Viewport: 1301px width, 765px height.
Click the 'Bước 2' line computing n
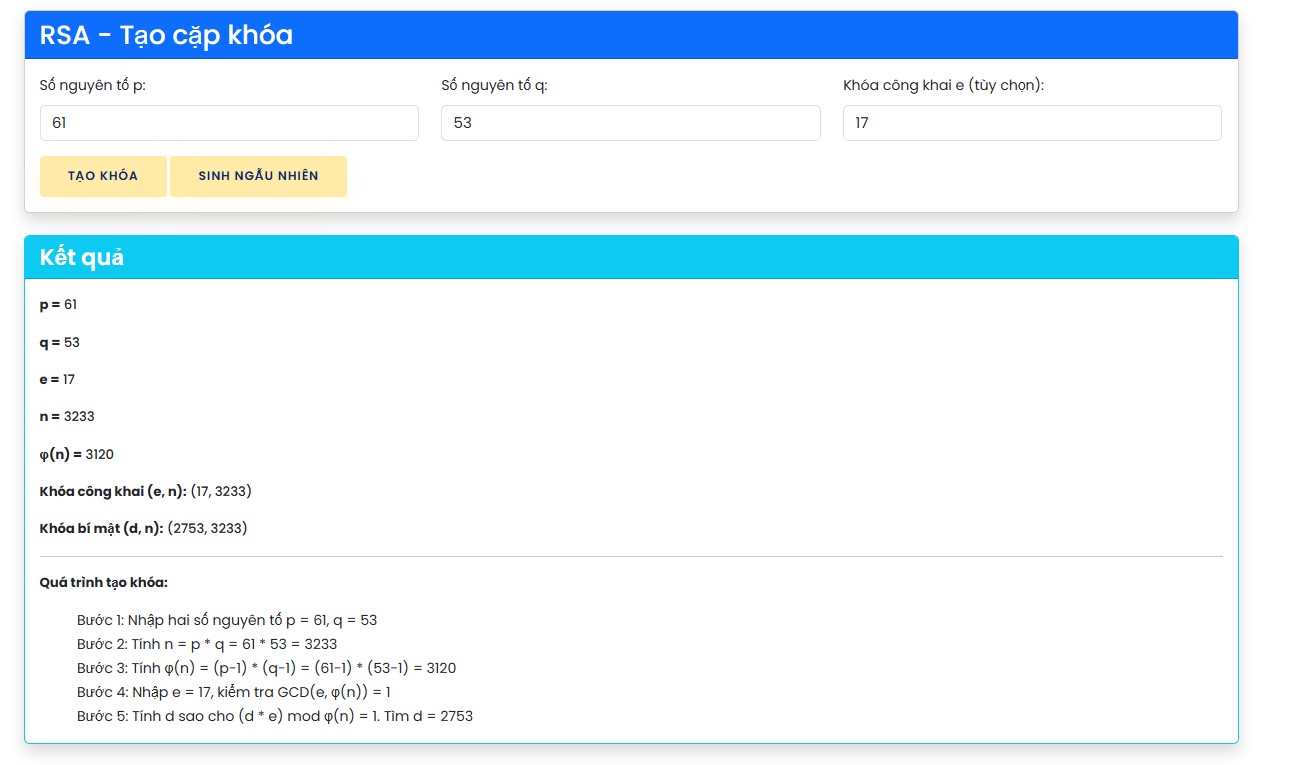tap(207, 644)
